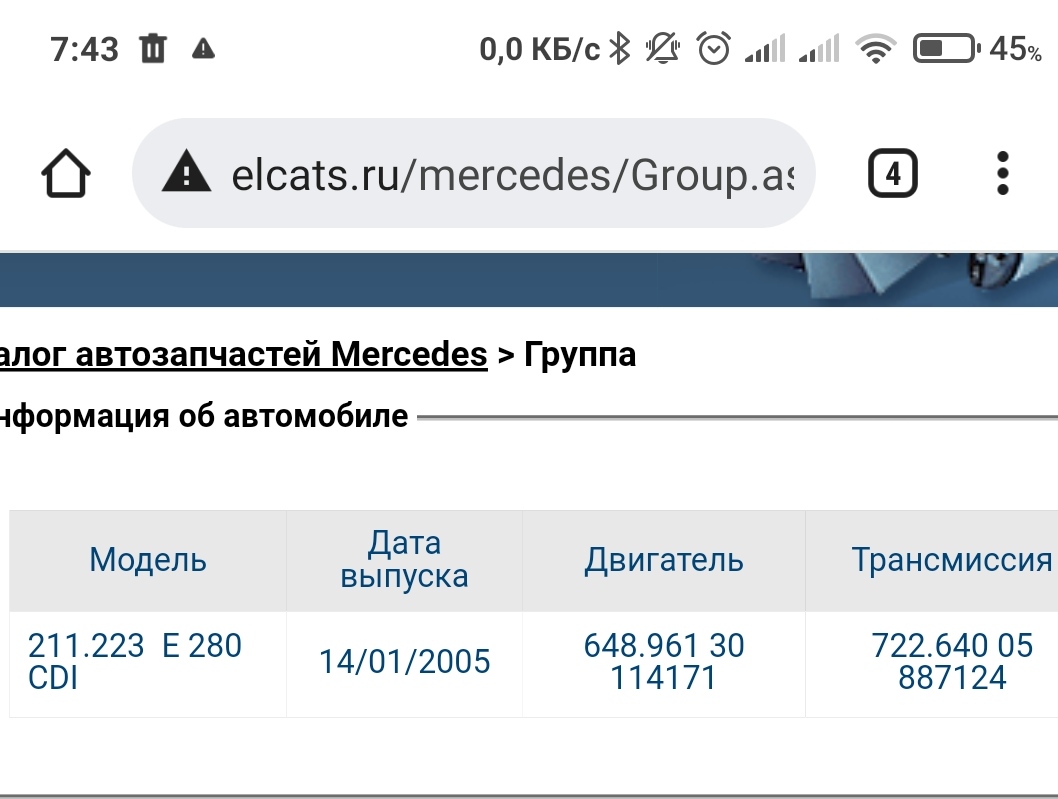The width and height of the screenshot is (1058, 799).
Task: Select the engine number 648.961 cell
Action: tap(663, 661)
